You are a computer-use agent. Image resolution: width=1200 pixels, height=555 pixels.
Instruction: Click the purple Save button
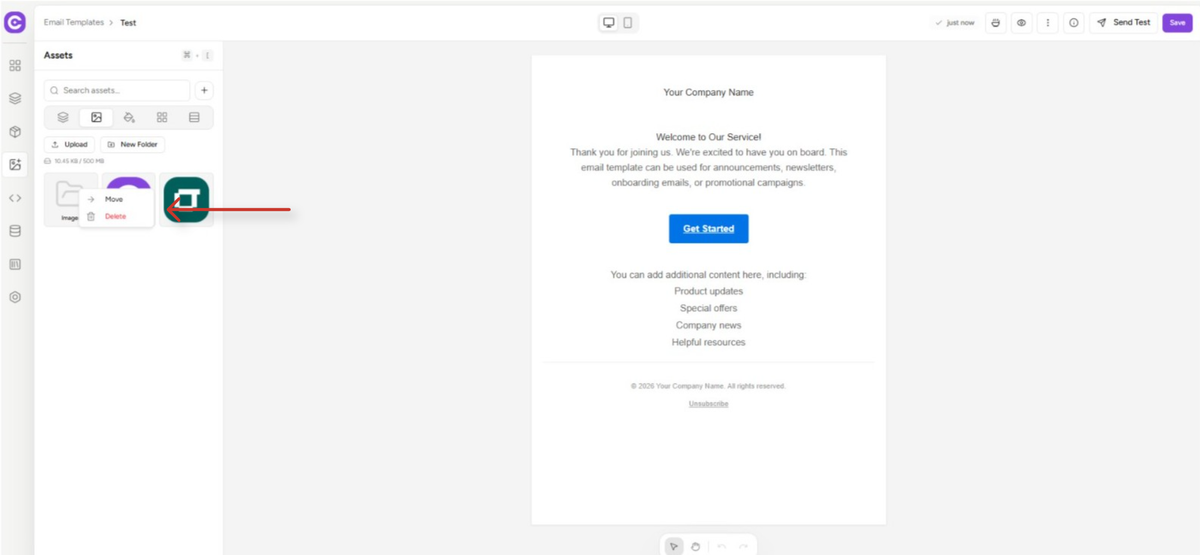point(1177,22)
